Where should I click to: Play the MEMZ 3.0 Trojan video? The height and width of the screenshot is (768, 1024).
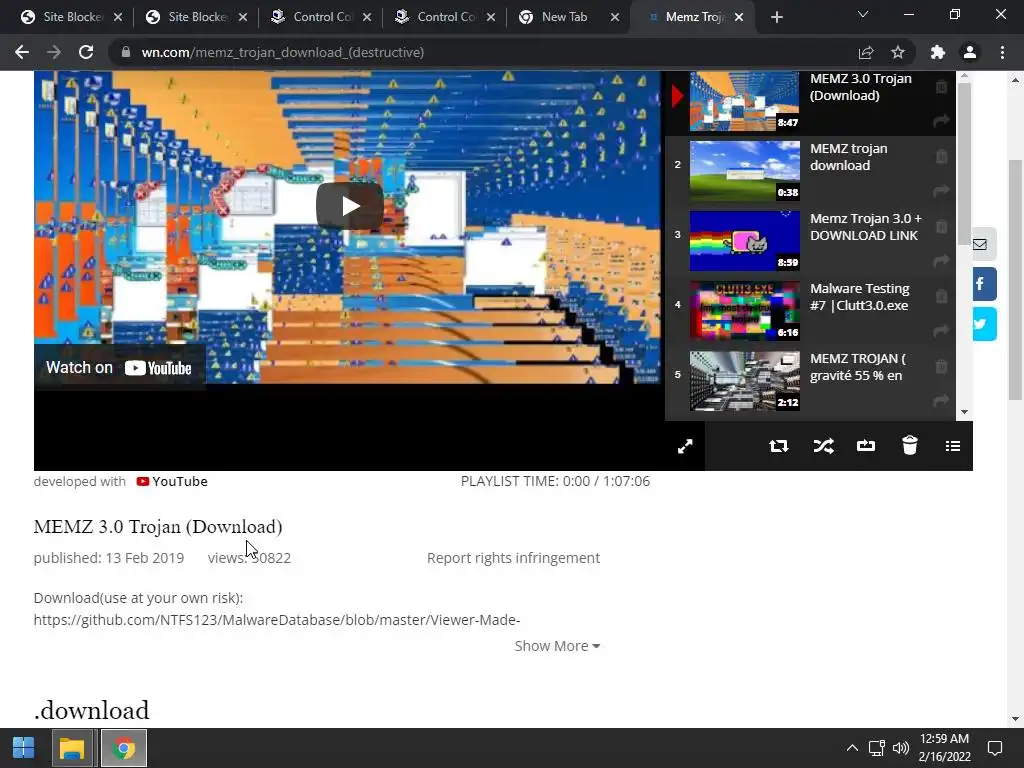pos(349,206)
